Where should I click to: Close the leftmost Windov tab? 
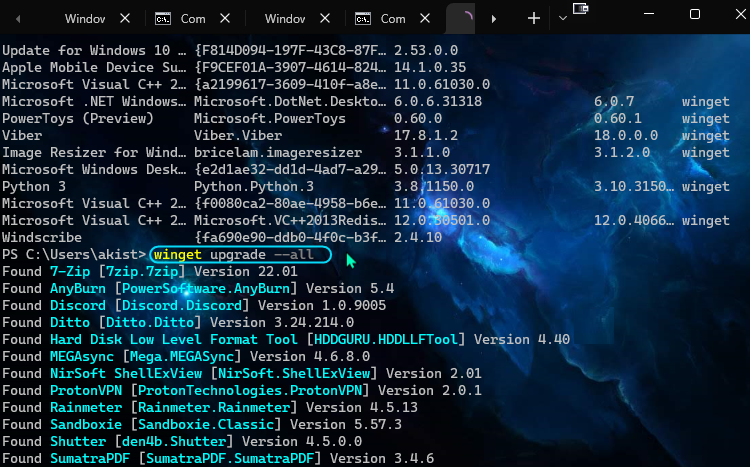(125, 19)
